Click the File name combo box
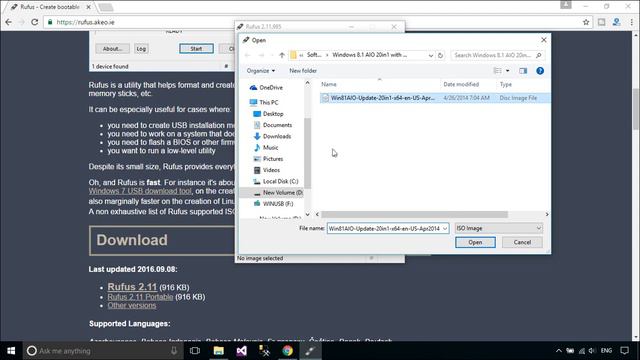The width and height of the screenshot is (640, 360). pos(388,229)
